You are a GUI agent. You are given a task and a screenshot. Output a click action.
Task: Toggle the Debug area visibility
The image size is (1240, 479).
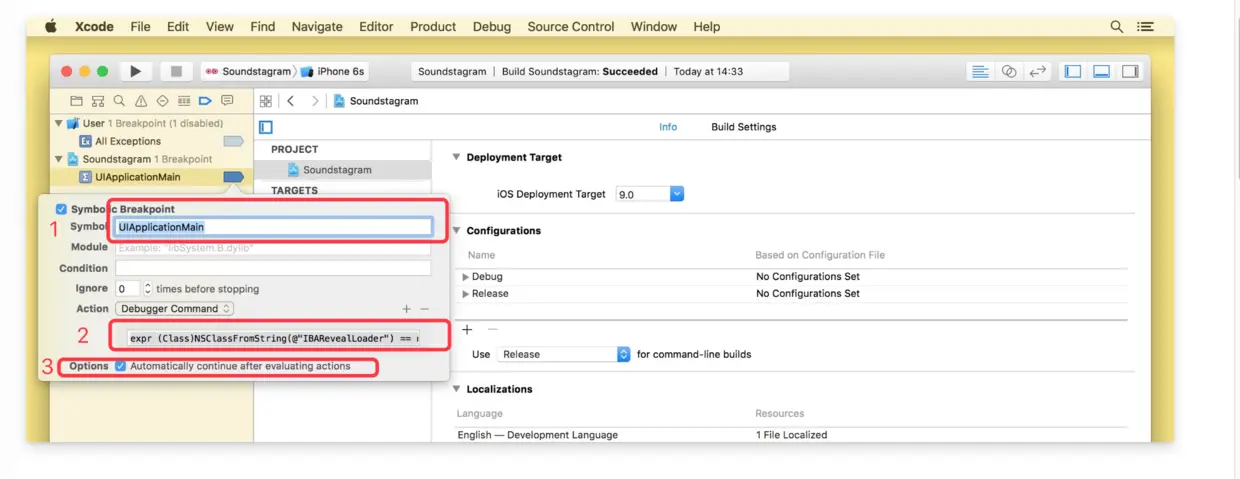coord(1101,71)
